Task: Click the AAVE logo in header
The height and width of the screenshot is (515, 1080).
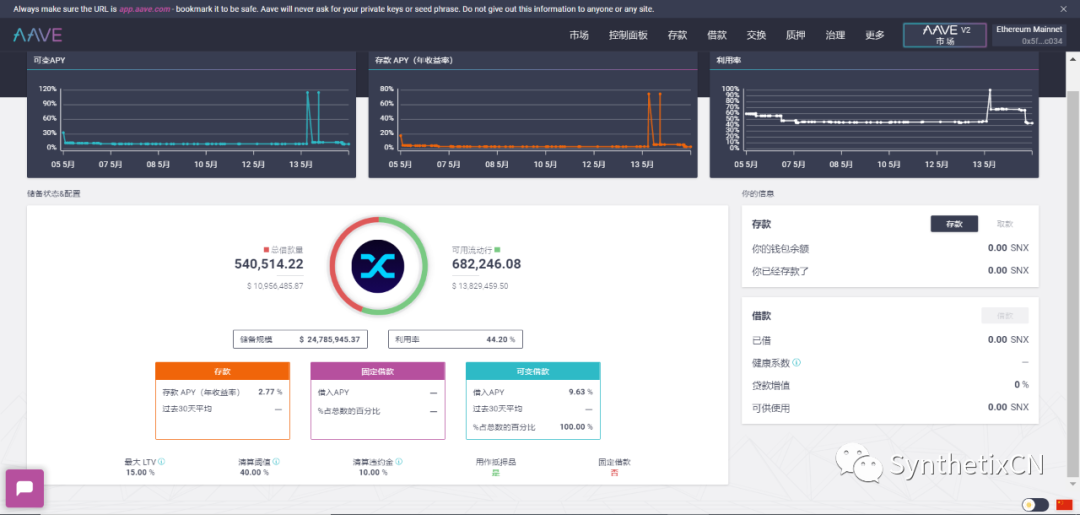Action: click(x=38, y=35)
